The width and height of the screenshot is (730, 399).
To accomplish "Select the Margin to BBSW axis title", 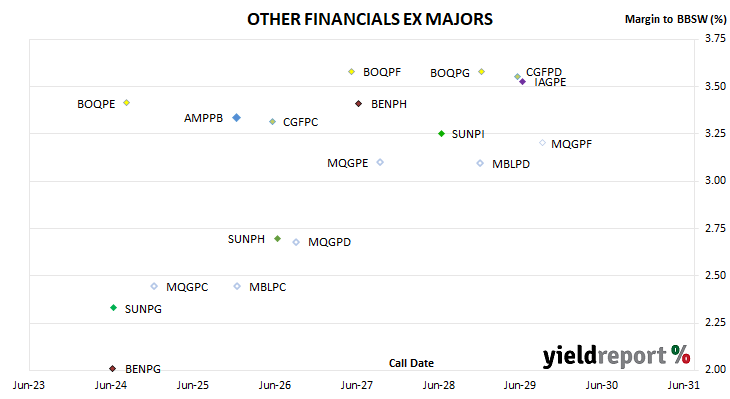I will coord(675,19).
